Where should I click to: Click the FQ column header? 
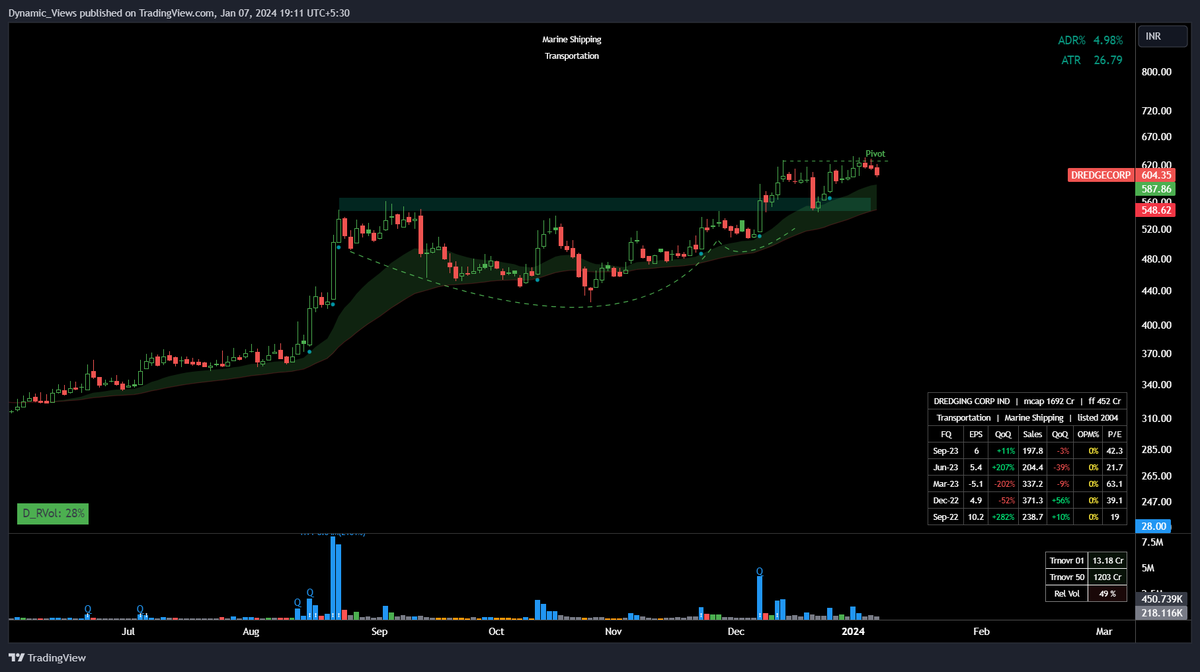[x=946, y=434]
